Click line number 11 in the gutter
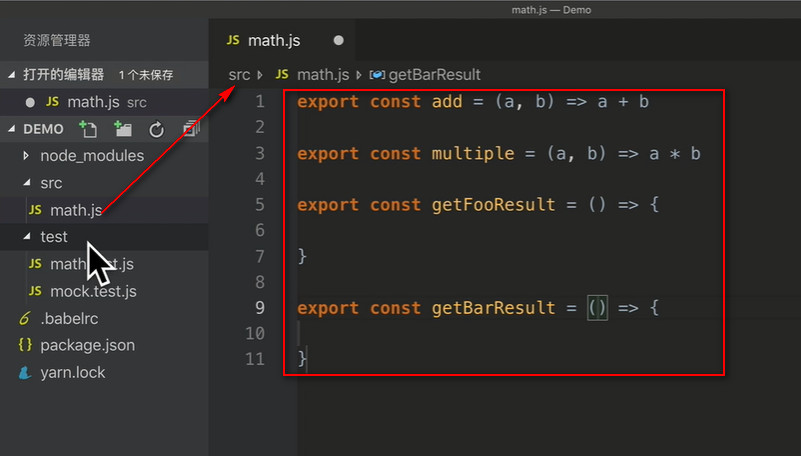The width and height of the screenshot is (801, 456). pos(254,359)
